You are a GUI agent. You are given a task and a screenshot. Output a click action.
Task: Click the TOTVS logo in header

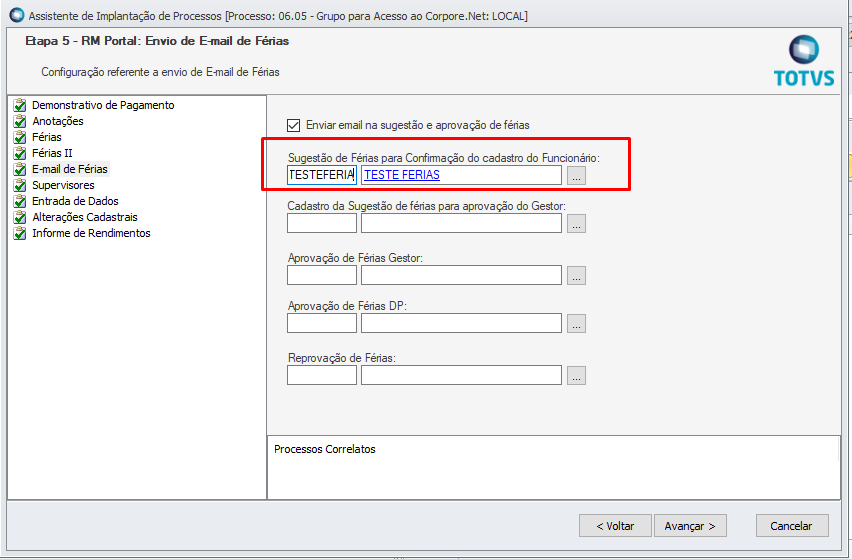(804, 61)
